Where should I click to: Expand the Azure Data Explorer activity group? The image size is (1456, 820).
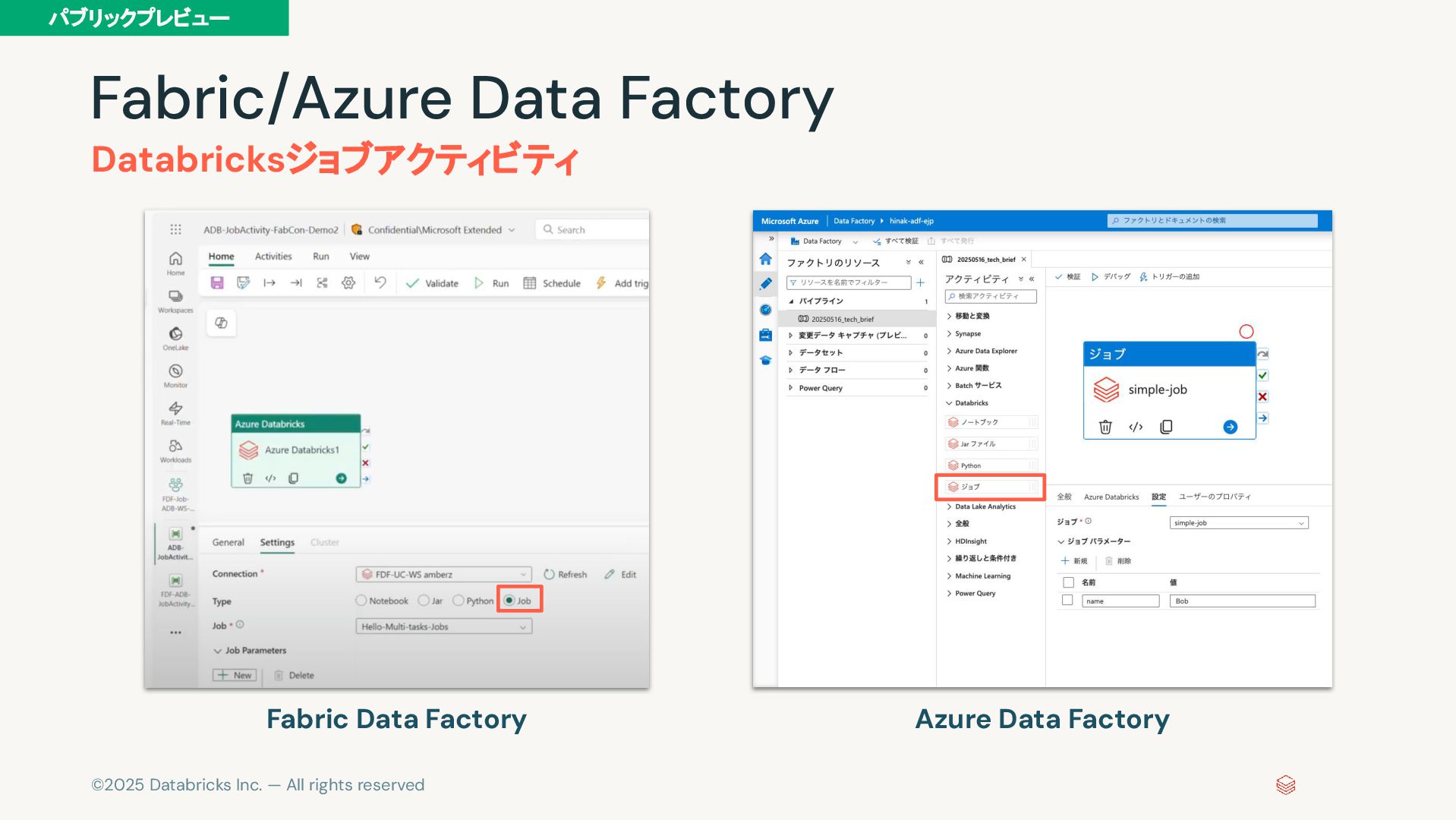pos(949,351)
